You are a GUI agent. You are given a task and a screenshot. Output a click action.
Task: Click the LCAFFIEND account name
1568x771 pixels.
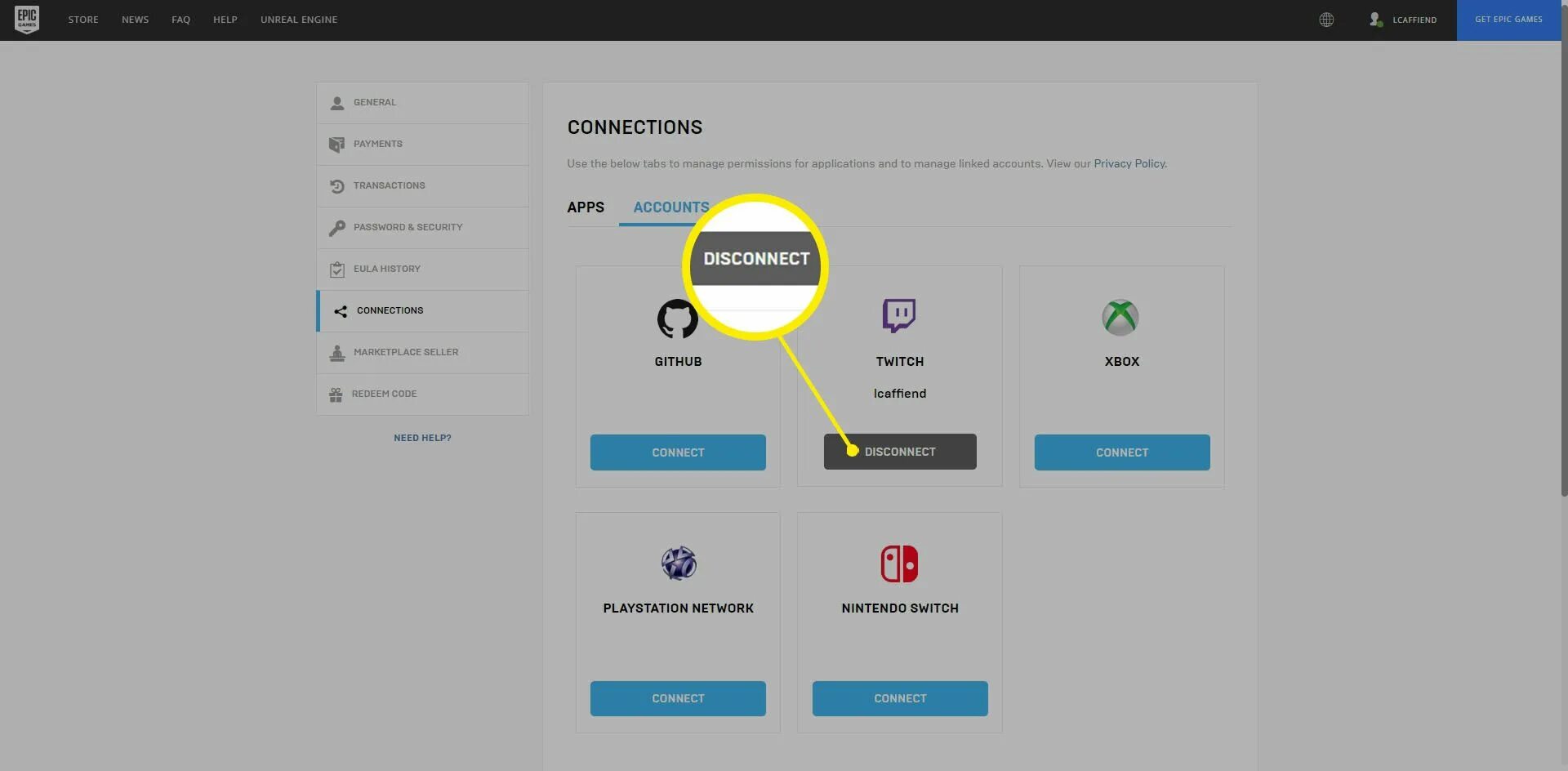coord(1414,20)
